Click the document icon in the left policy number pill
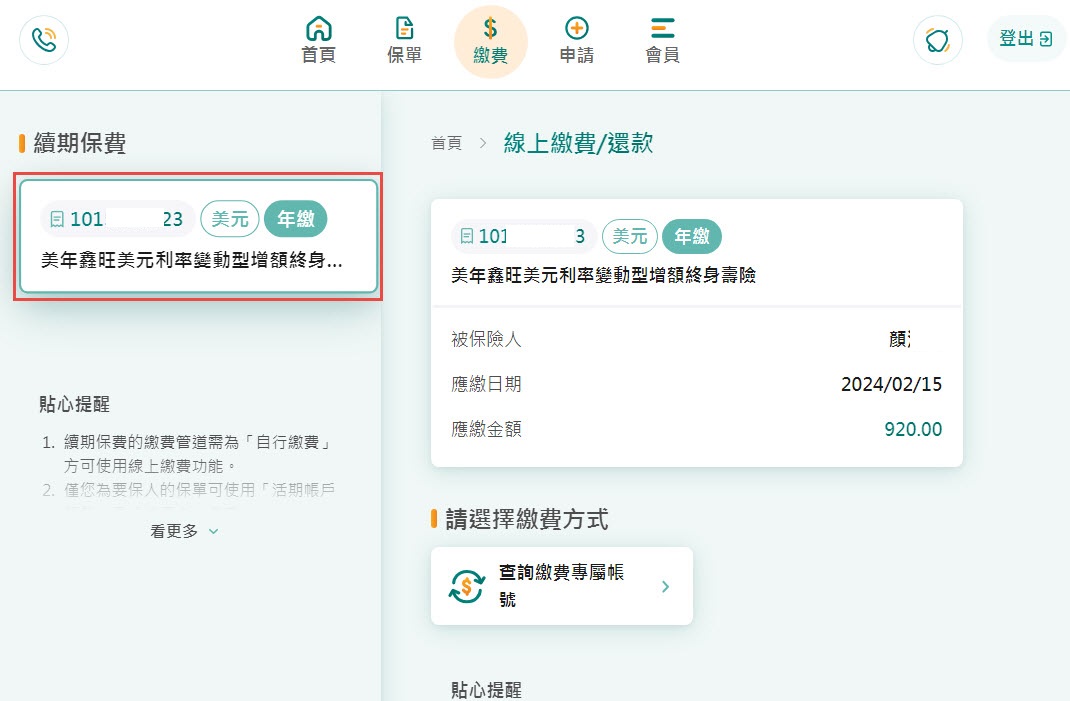 [57, 219]
